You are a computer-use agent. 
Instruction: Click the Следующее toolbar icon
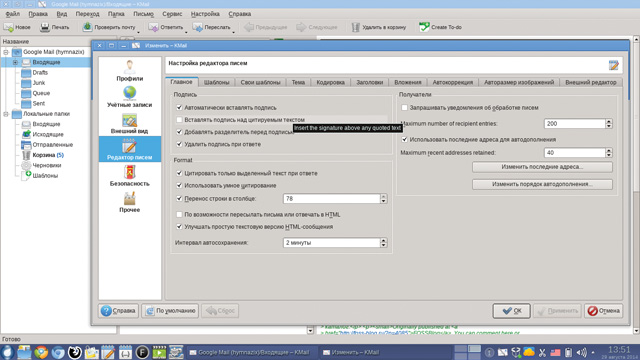coord(301,27)
